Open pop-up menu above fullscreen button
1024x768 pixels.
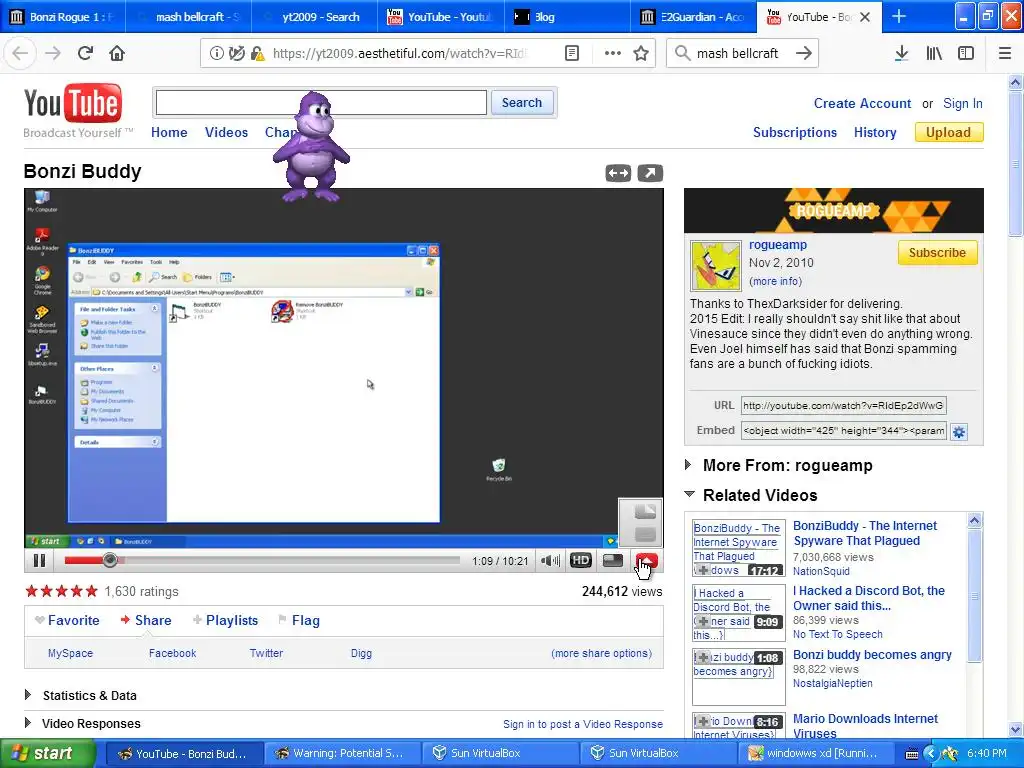(641, 522)
